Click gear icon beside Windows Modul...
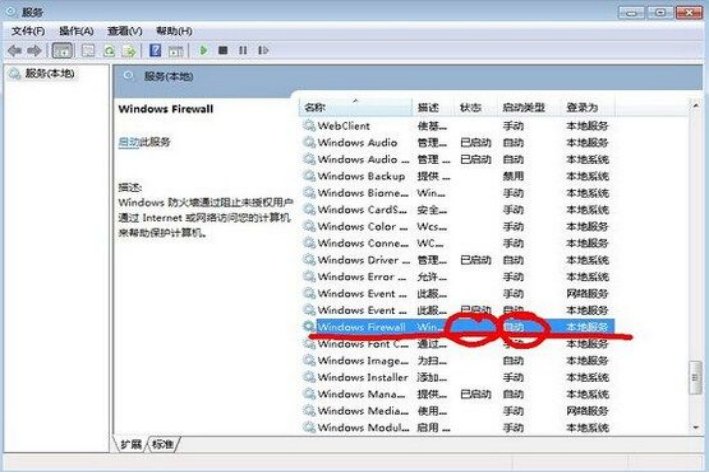The image size is (709, 473). click(x=309, y=427)
